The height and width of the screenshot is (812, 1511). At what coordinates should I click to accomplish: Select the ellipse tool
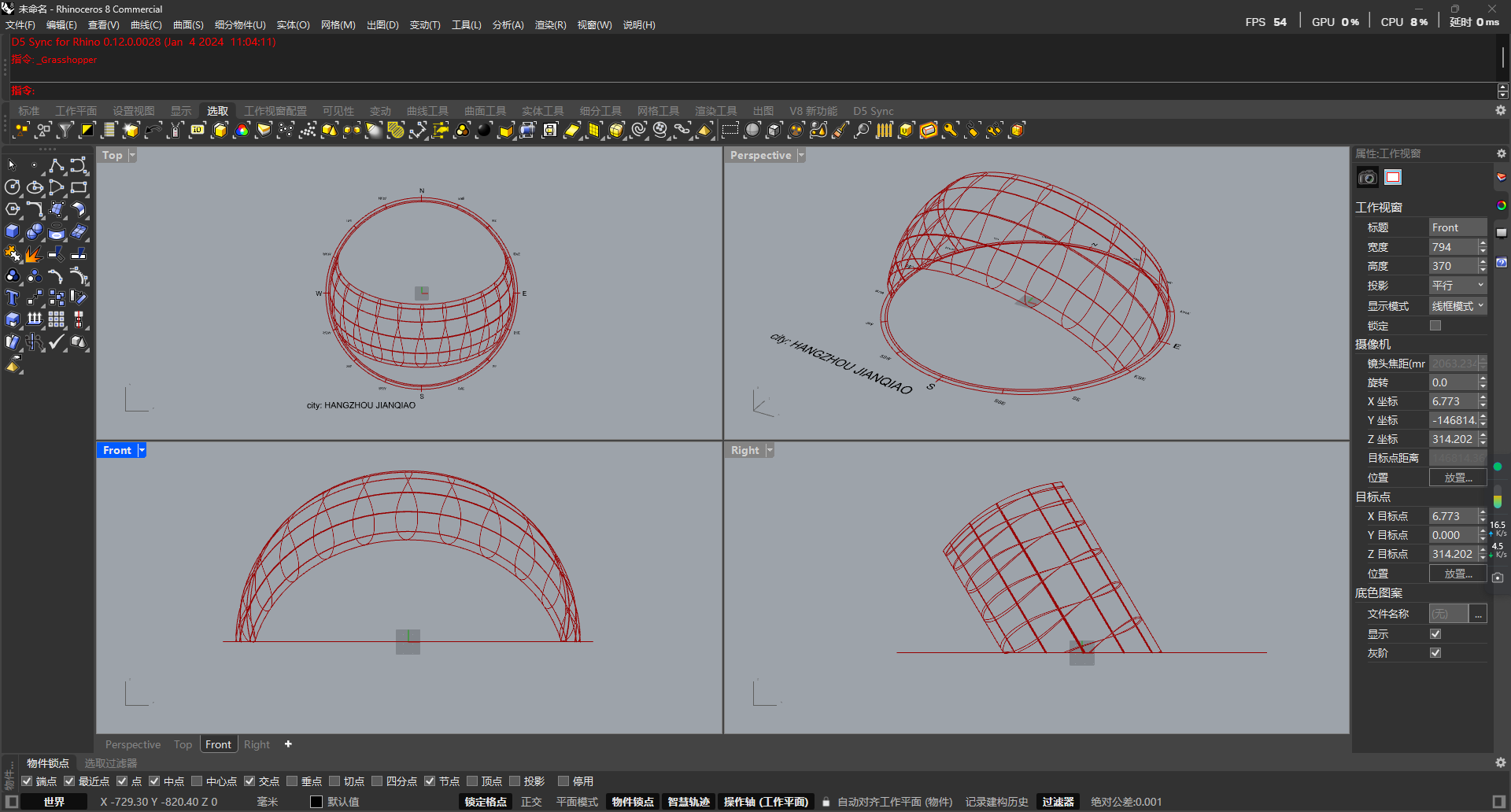[x=34, y=187]
